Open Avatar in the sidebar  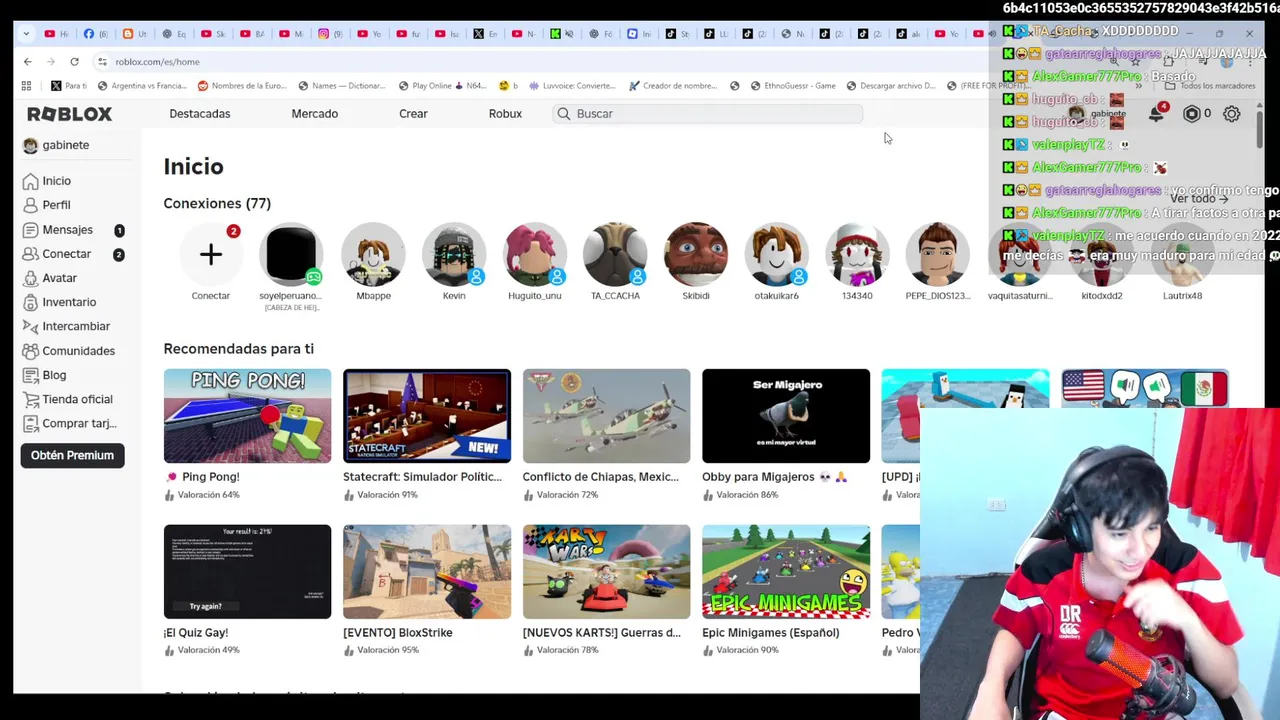[50, 278]
